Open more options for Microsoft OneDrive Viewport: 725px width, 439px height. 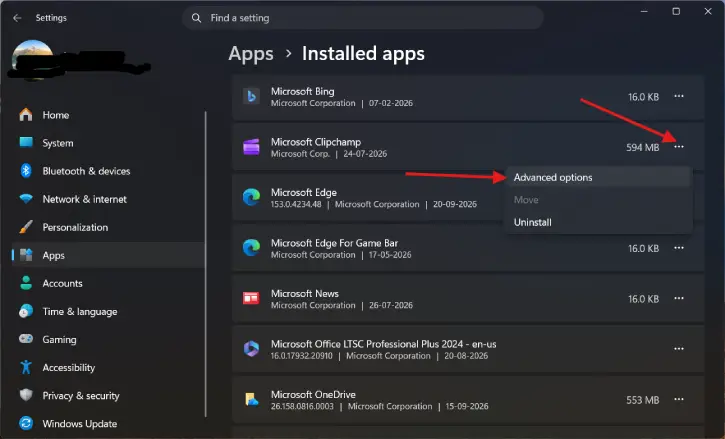(x=679, y=399)
